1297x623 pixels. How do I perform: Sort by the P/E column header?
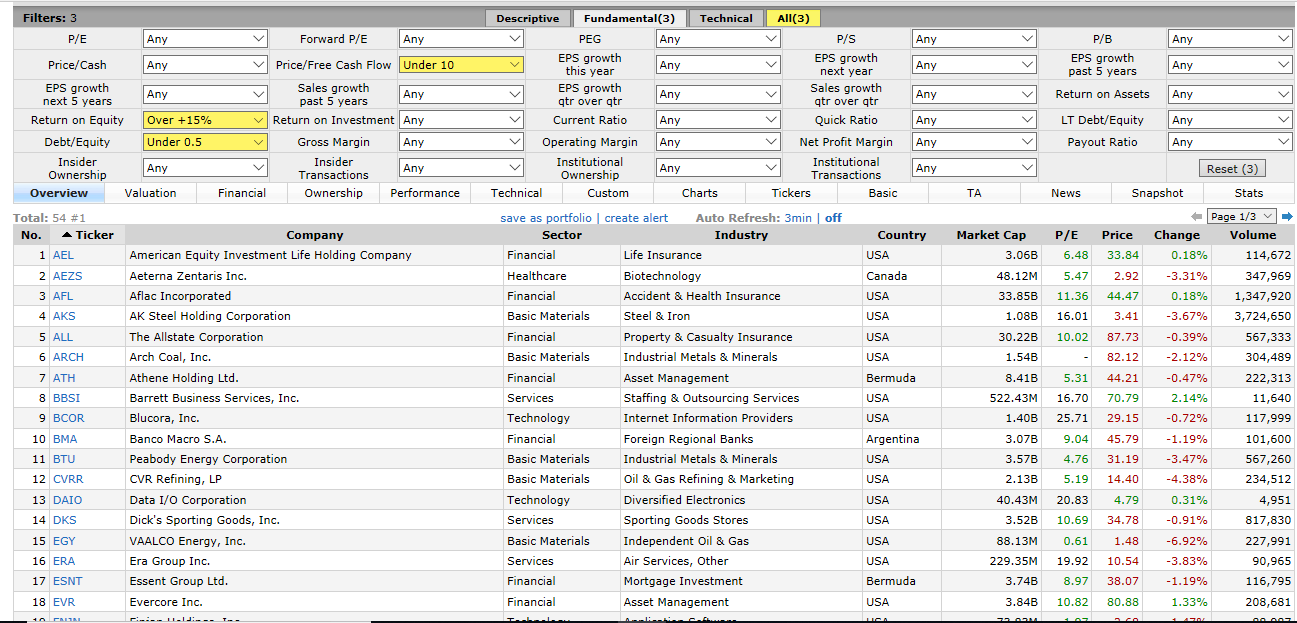[1067, 235]
